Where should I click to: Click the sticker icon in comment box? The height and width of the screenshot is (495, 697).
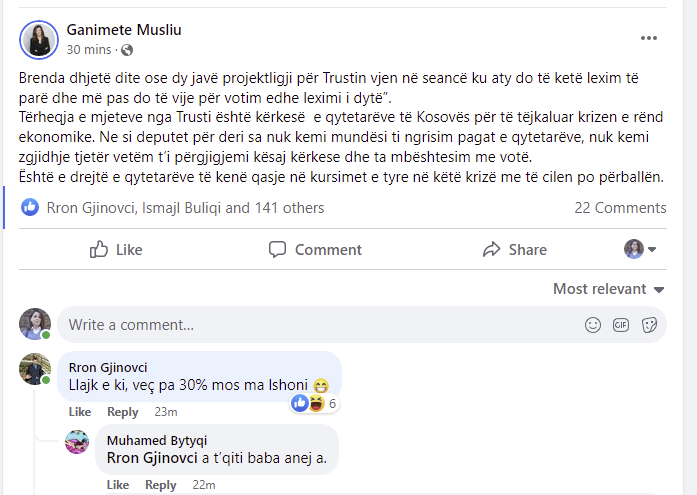pos(648,324)
